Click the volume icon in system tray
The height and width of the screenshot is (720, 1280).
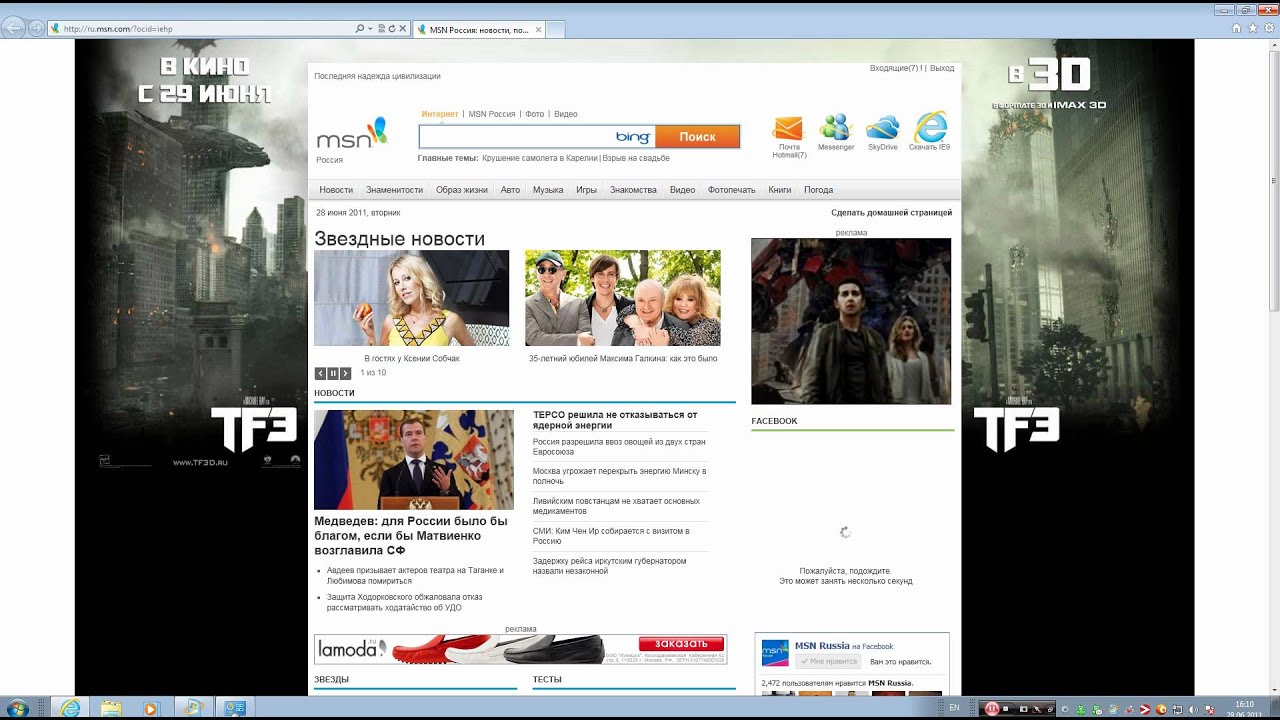click(1193, 709)
